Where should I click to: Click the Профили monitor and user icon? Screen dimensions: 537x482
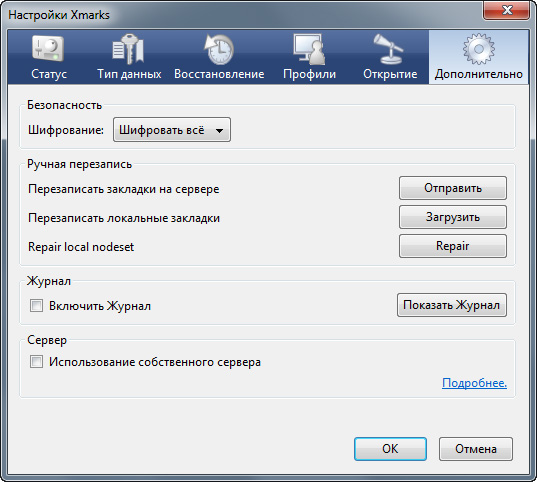tap(309, 49)
